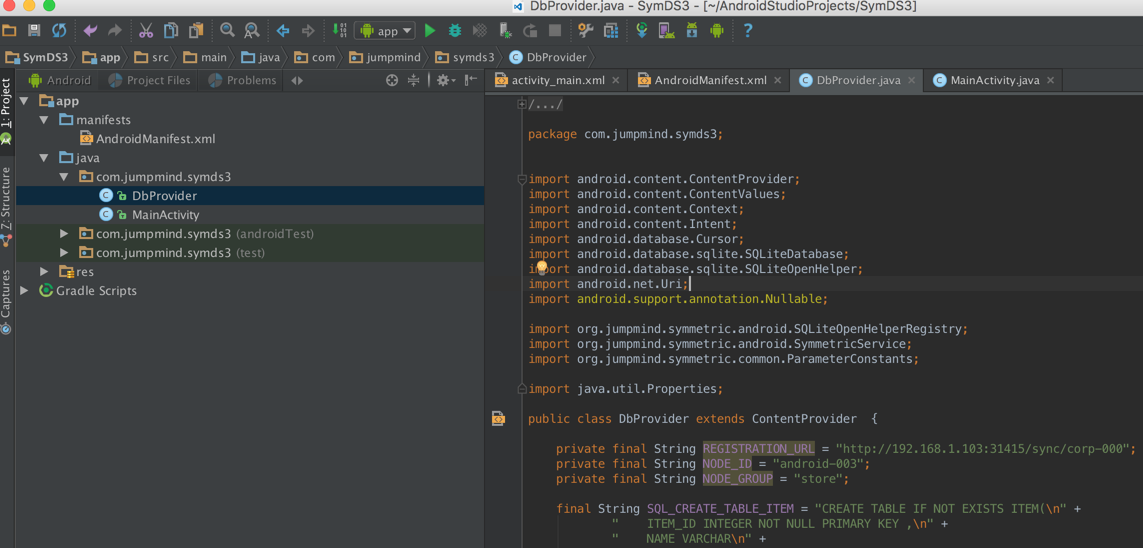
Task: Open Help via question mark icon
Action: click(747, 31)
